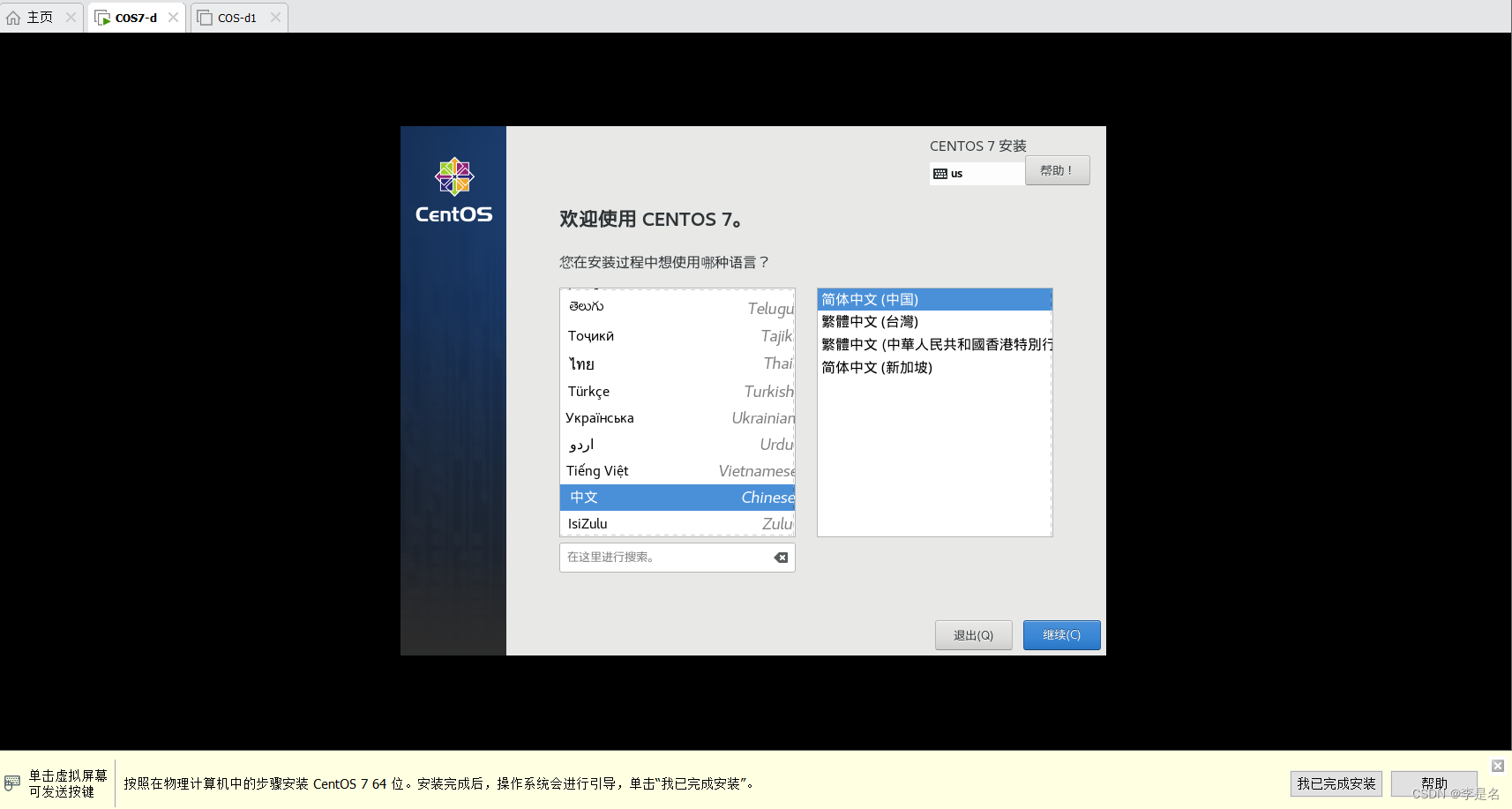Screen dimensions: 1512x809
Task: Close the COS7-d tab
Action: click(173, 18)
